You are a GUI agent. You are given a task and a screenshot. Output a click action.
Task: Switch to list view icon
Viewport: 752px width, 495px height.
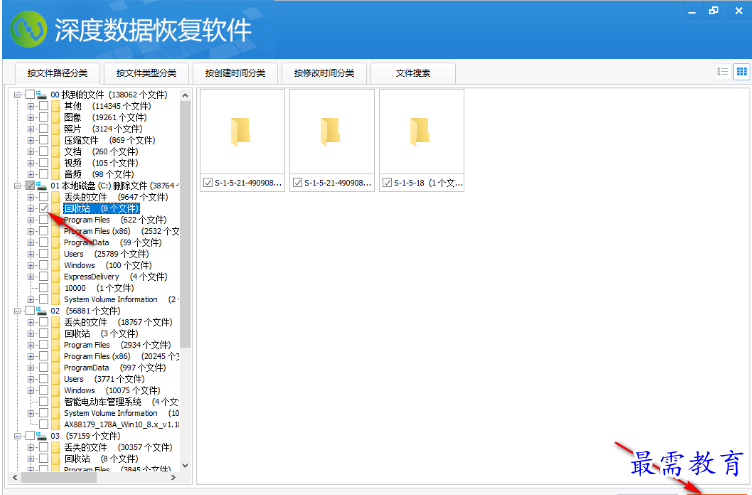[723, 72]
